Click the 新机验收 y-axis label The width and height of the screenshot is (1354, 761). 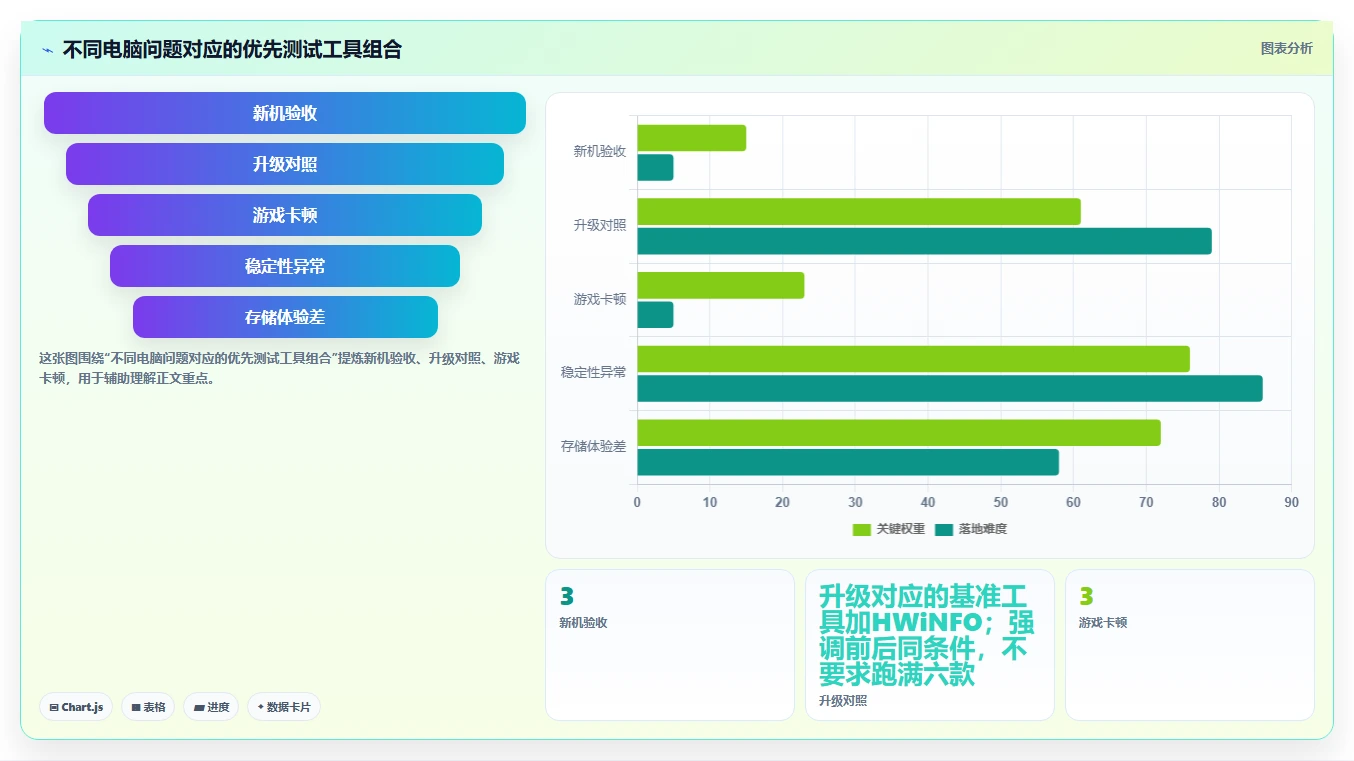[600, 152]
